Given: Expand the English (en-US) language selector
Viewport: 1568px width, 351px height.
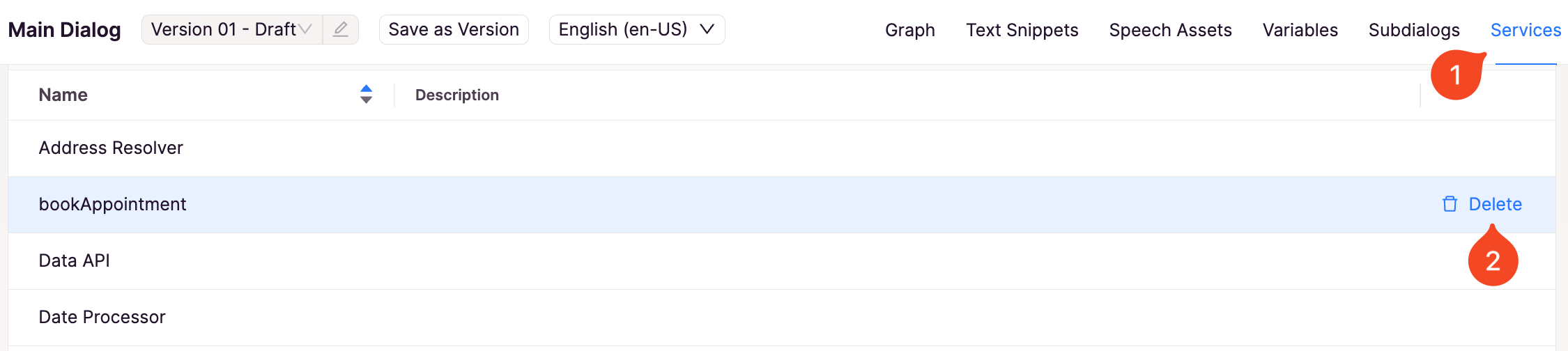Looking at the screenshot, I should click(637, 29).
